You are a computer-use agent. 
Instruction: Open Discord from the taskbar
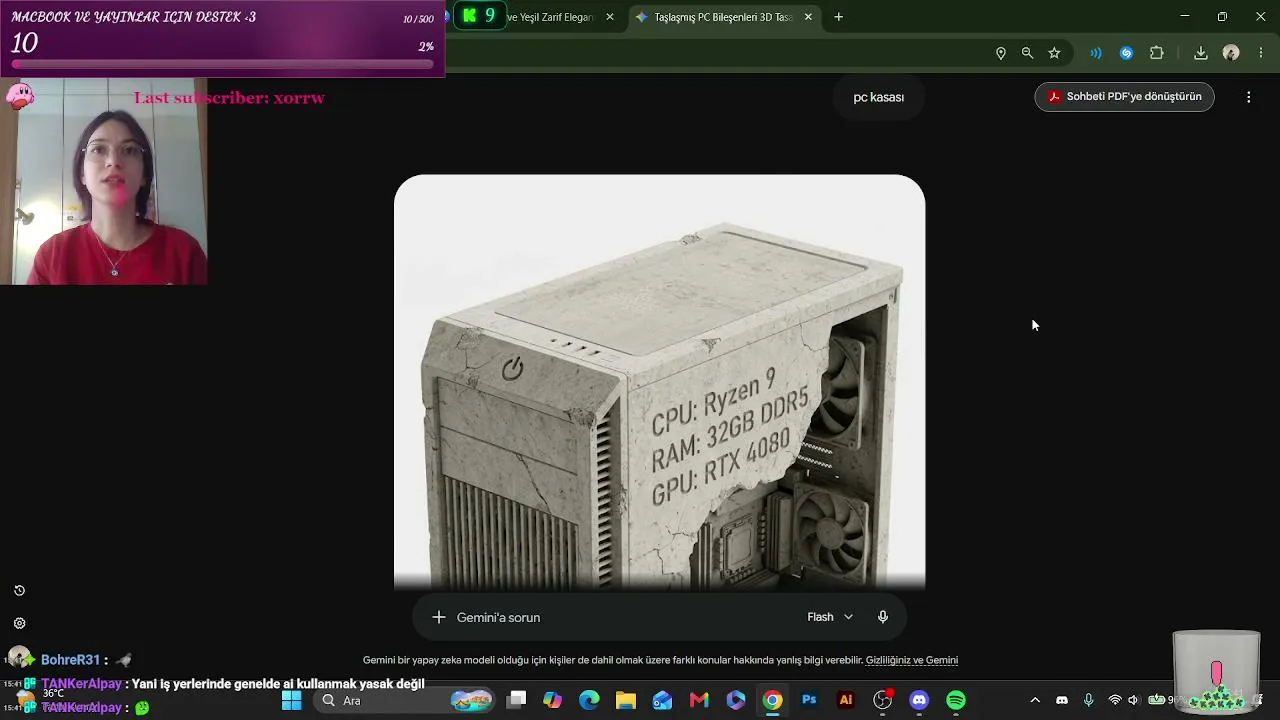(x=919, y=700)
